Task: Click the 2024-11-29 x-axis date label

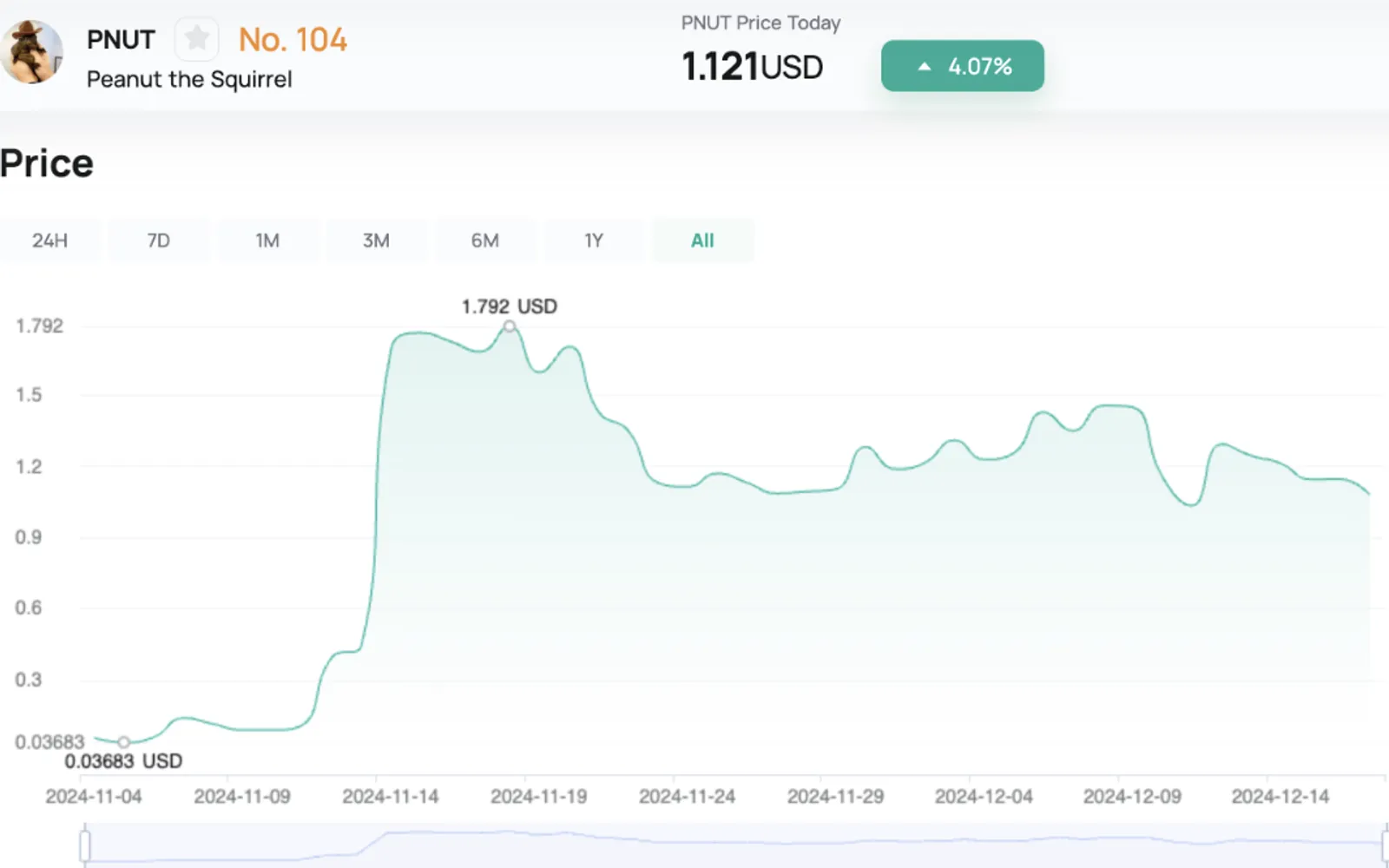Action: pos(836,797)
